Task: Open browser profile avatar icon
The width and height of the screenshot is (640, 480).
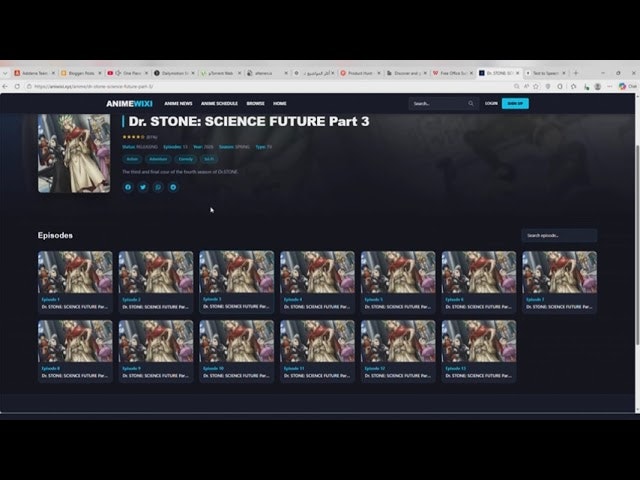Action: 598,87
